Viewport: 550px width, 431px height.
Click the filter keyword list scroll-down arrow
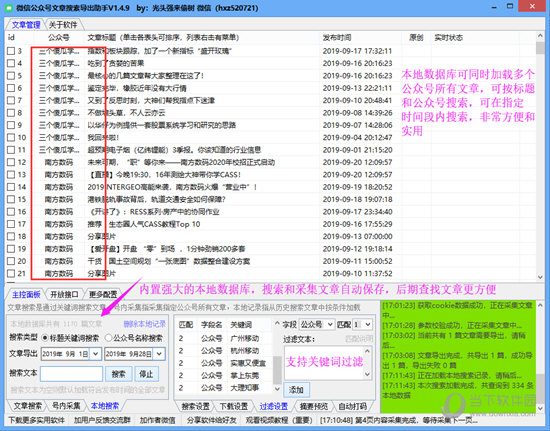pos(277,389)
